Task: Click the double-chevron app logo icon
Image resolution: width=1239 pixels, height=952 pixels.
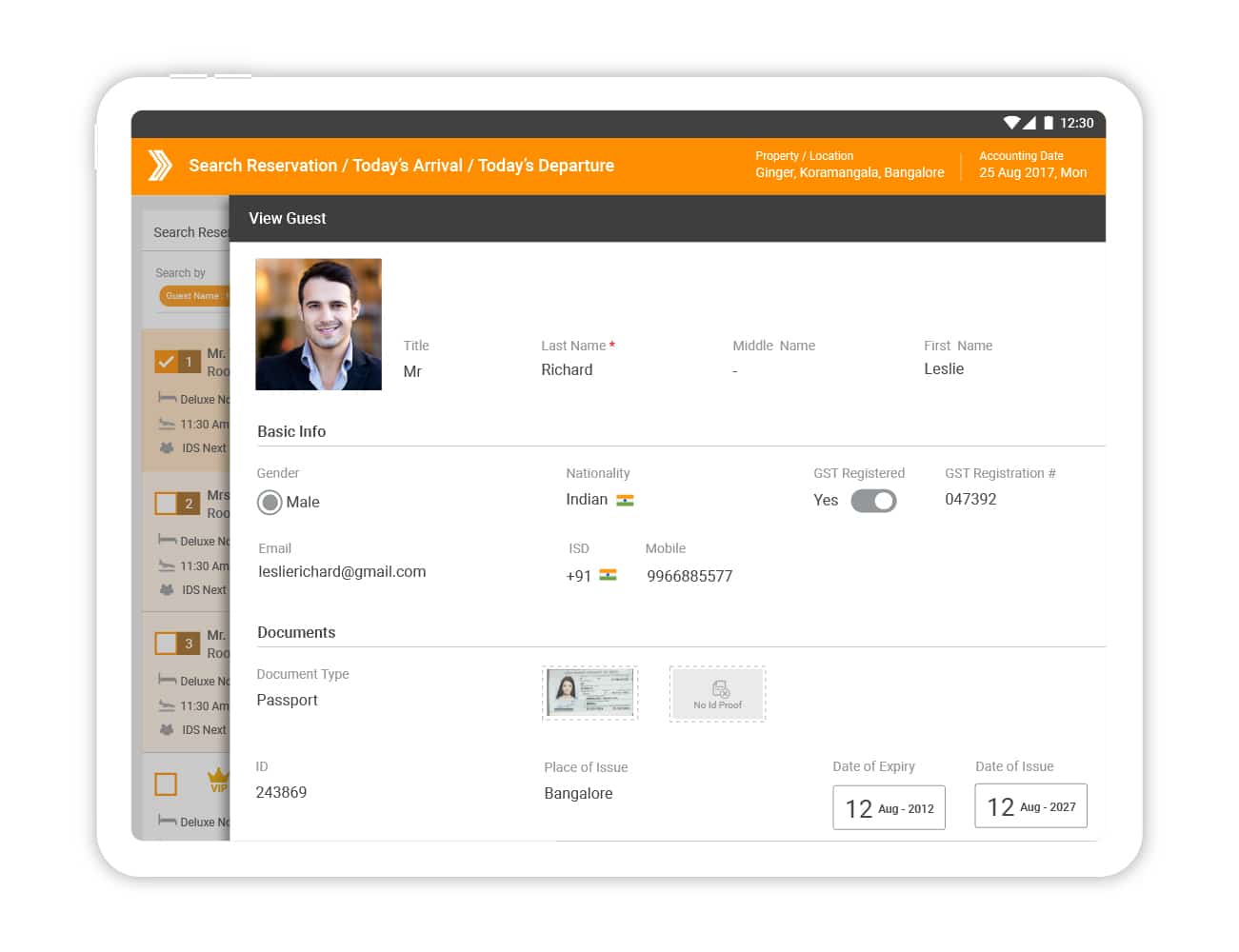Action: [x=160, y=165]
